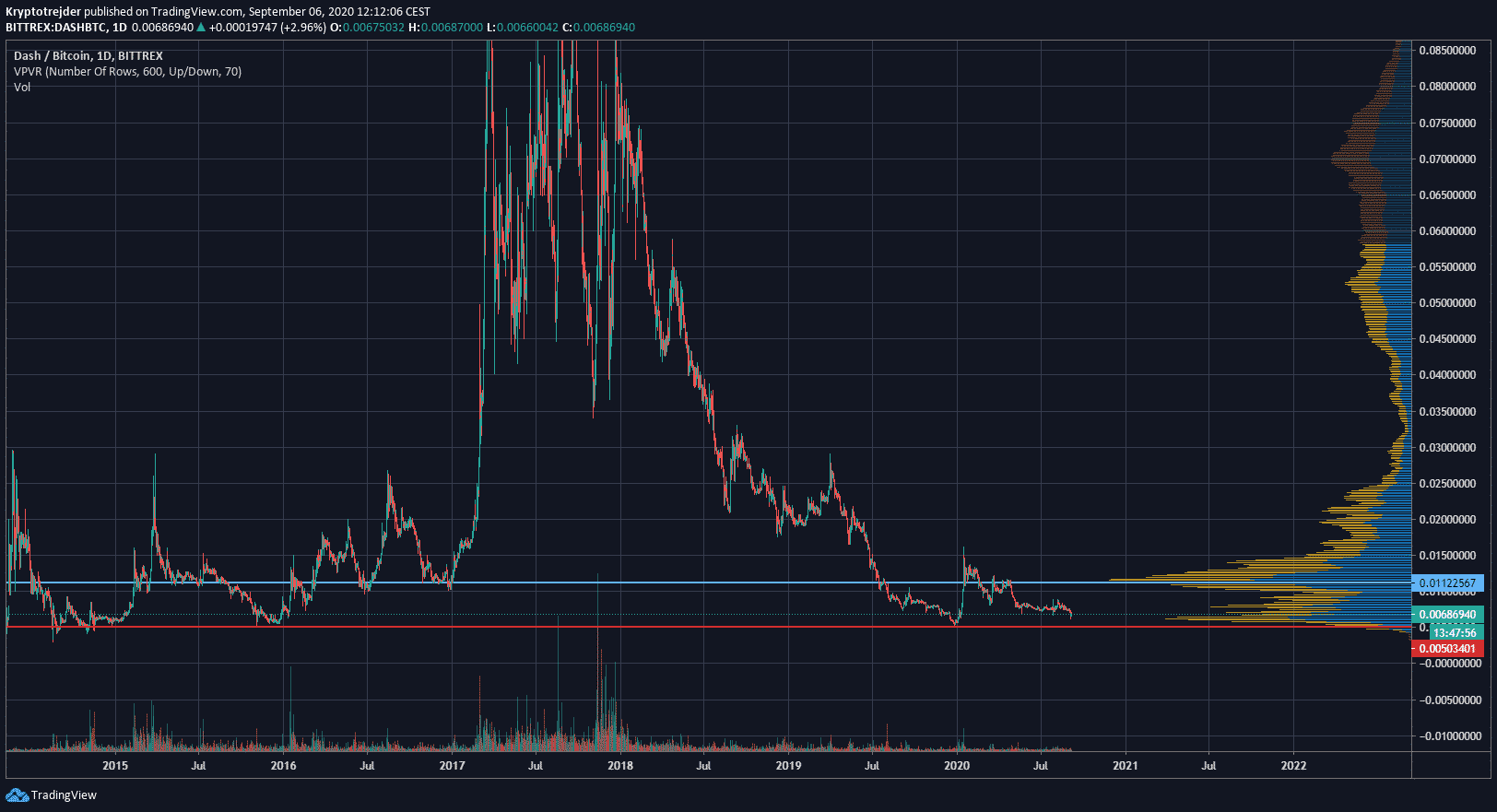This screenshot has width=1497, height=812.
Task: Click the TradingView cloud logo icon
Action: click(x=17, y=794)
